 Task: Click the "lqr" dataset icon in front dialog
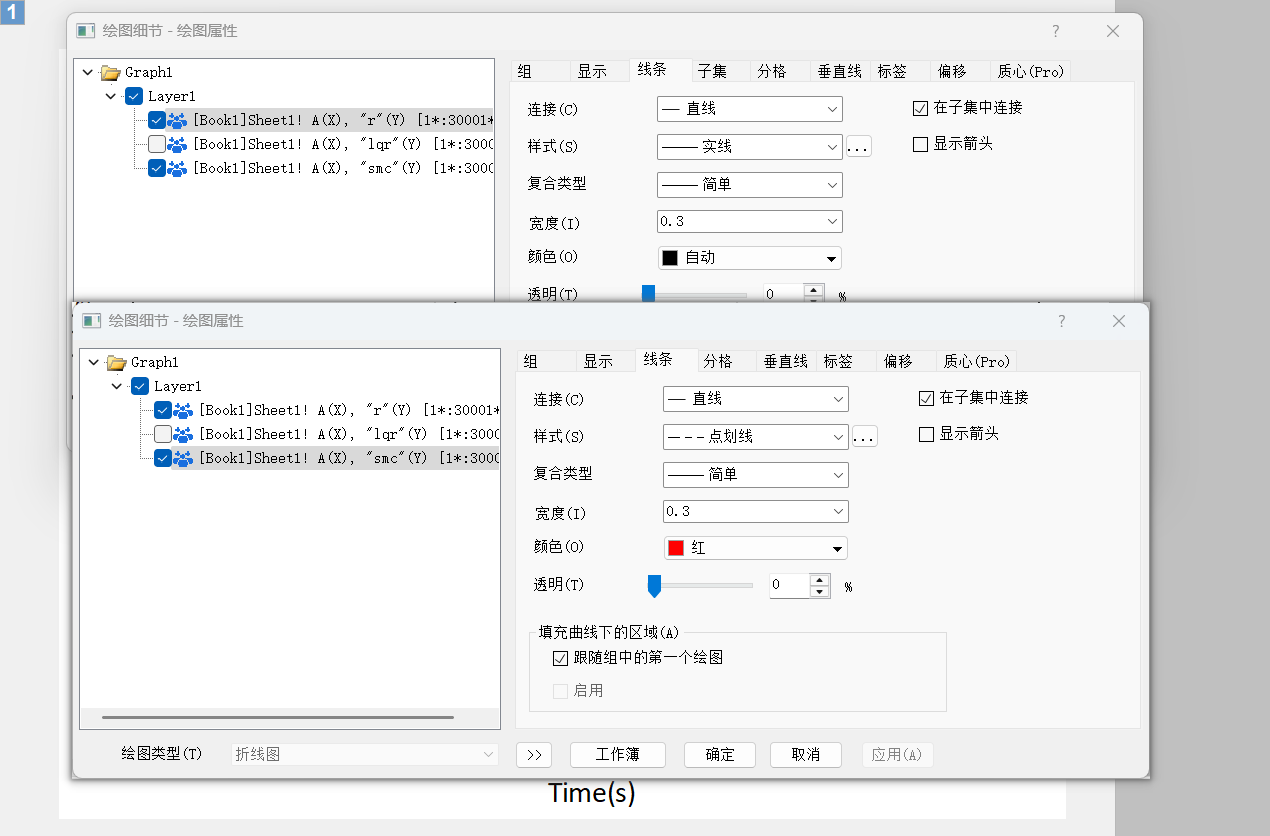point(183,434)
